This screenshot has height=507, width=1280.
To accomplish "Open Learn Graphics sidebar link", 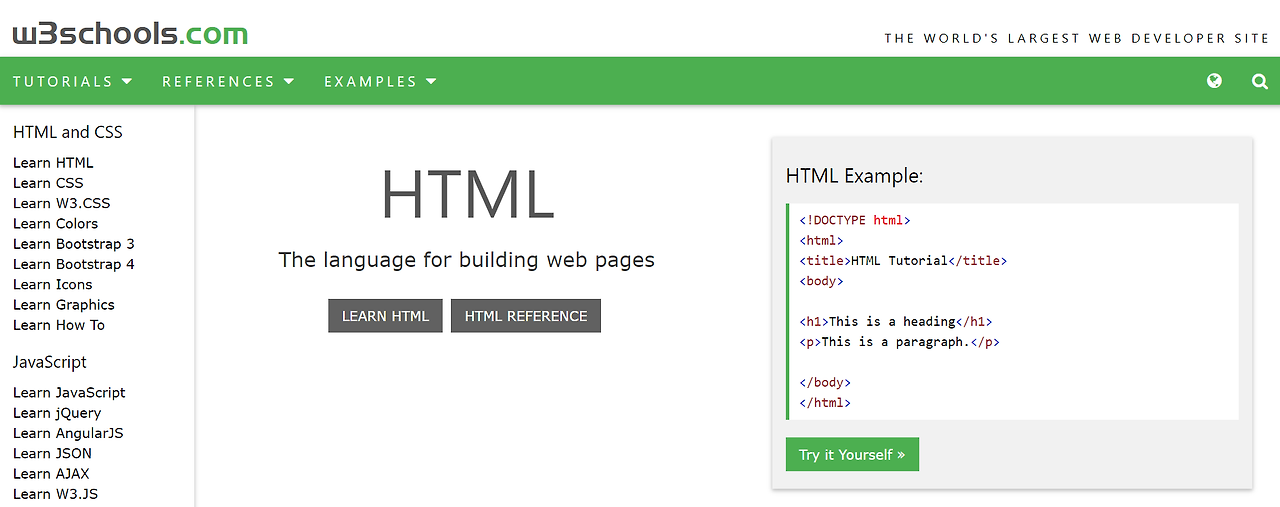I will click(x=64, y=305).
